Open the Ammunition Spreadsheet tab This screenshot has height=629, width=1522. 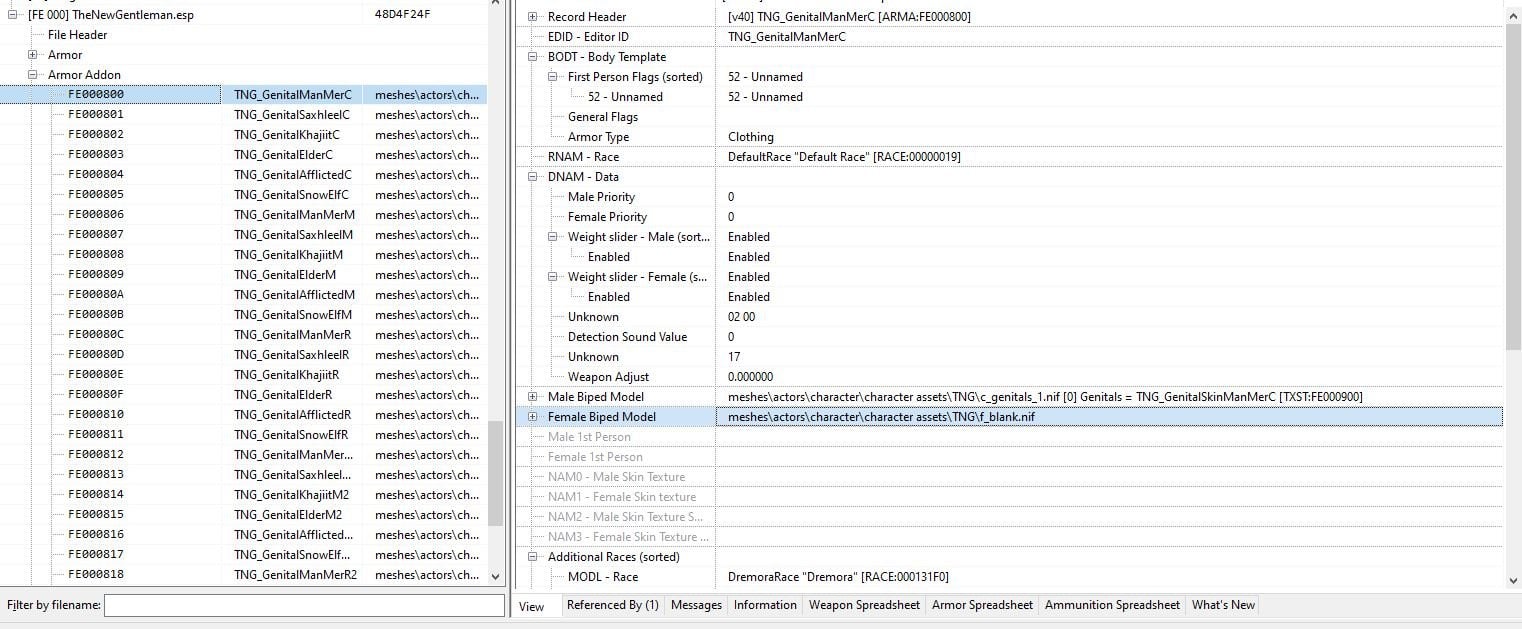1112,605
